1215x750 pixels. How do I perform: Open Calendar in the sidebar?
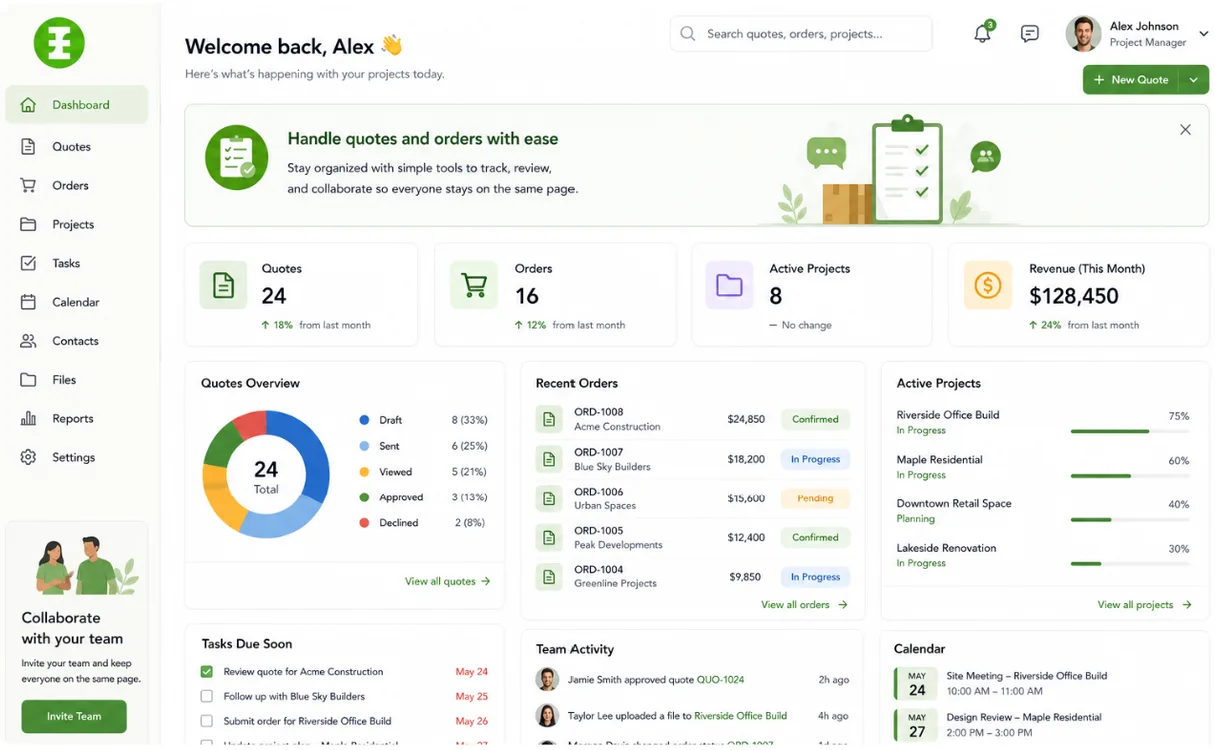tap(77, 302)
